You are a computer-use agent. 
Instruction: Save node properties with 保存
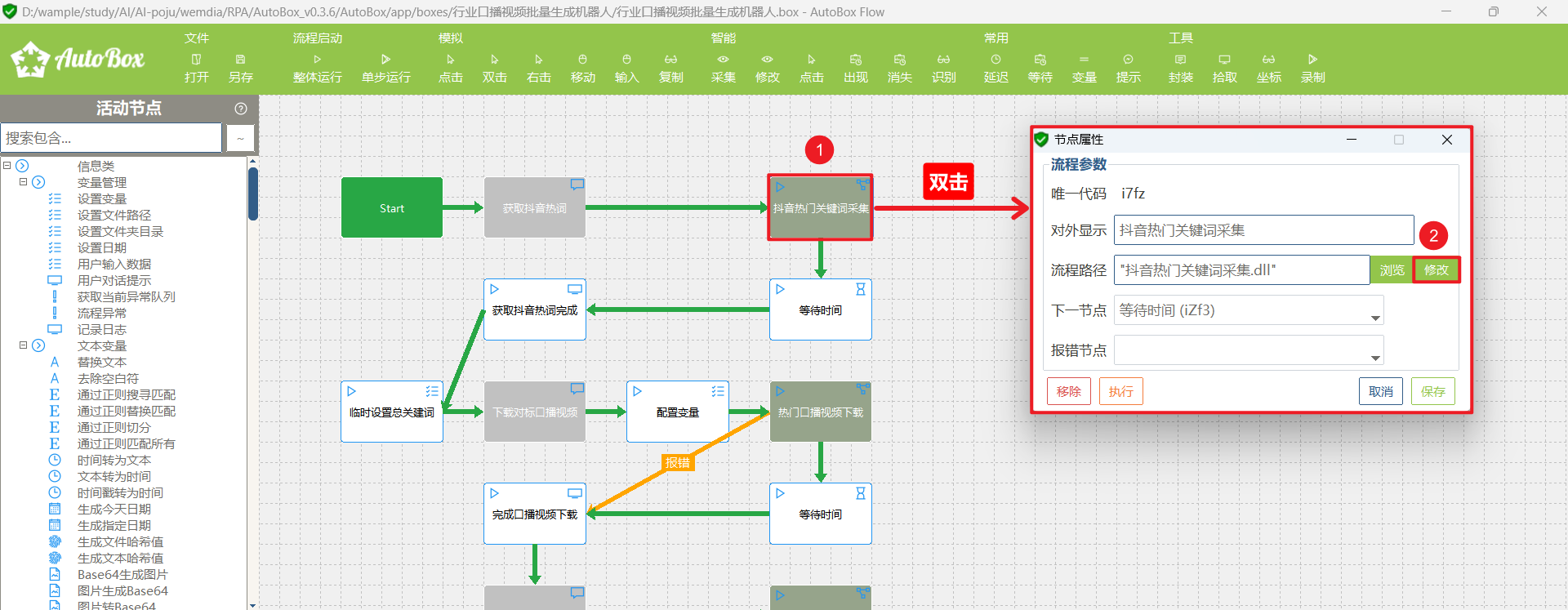1433,391
